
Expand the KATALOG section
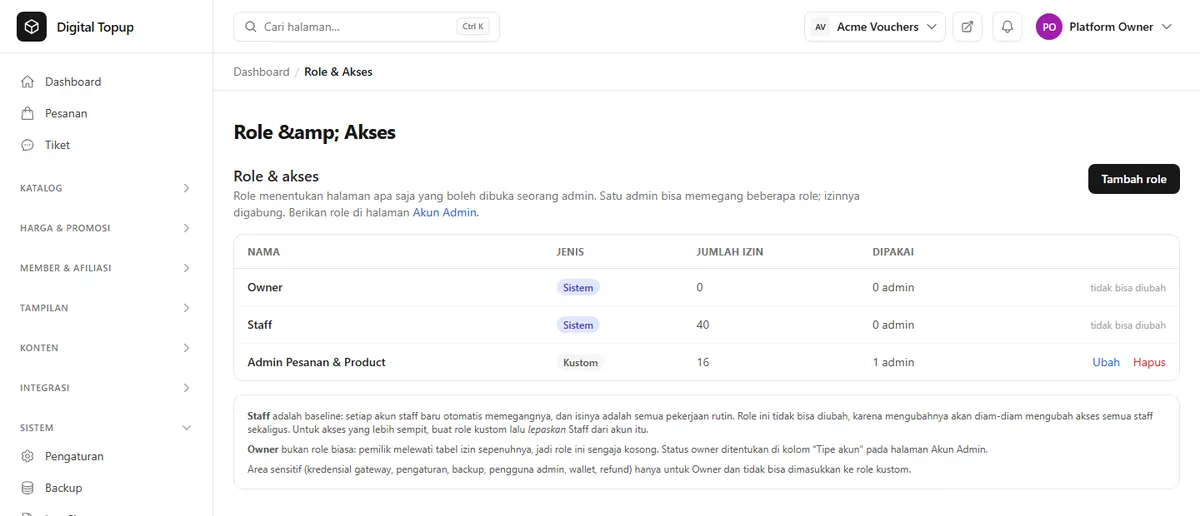(106, 188)
